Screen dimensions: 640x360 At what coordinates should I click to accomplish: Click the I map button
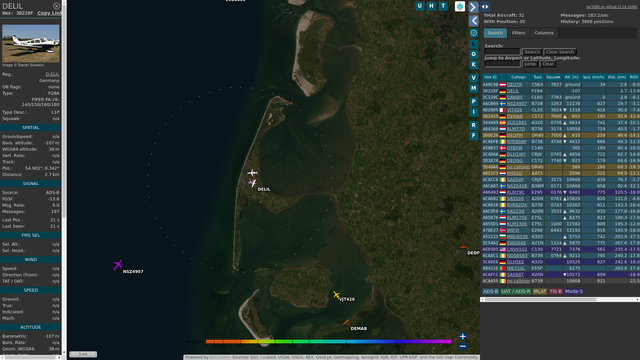coord(473,112)
